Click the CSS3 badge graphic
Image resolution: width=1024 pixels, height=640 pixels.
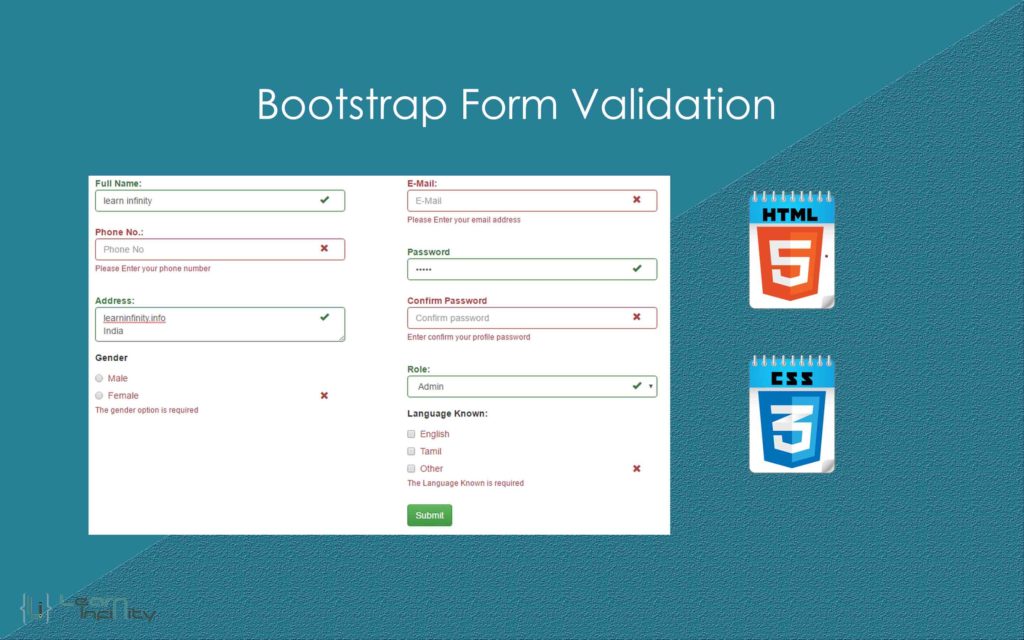(792, 413)
